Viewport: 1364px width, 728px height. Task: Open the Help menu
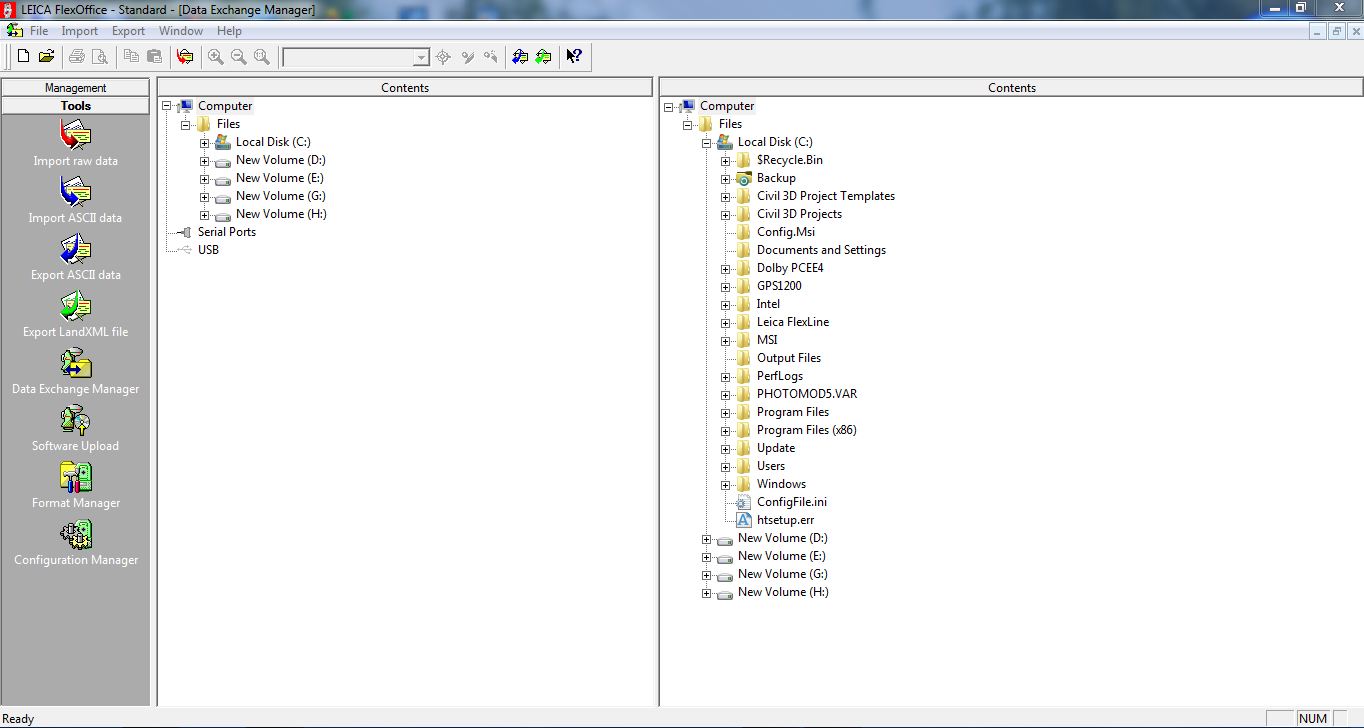pos(229,31)
